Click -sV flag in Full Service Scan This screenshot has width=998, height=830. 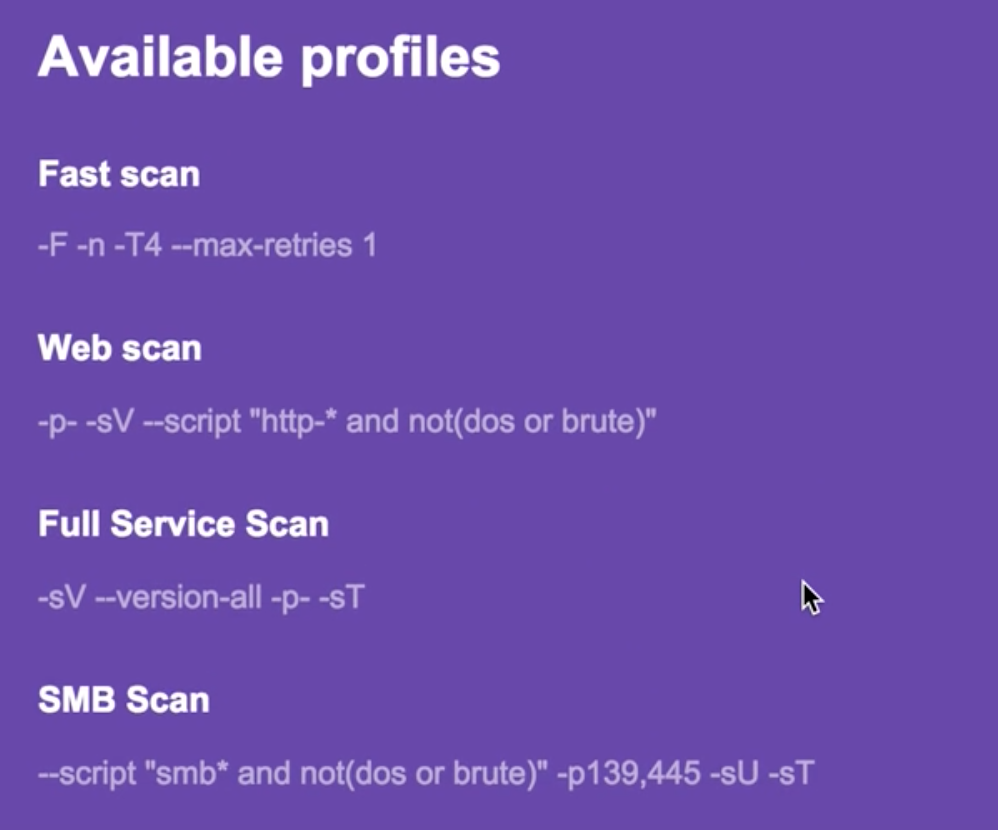point(62,598)
